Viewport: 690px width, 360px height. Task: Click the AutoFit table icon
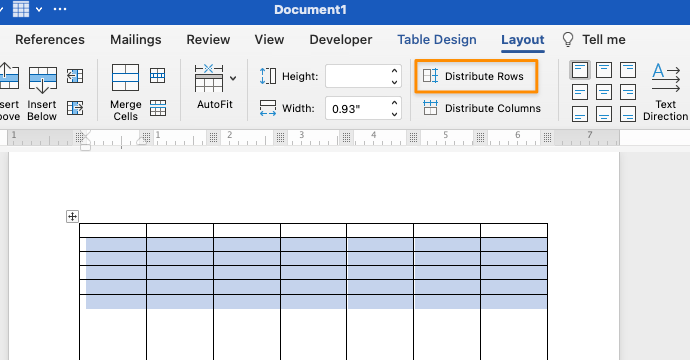coord(209,78)
